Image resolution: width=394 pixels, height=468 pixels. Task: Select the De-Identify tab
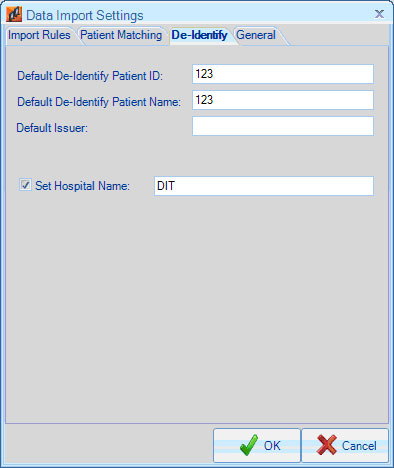tap(199, 35)
